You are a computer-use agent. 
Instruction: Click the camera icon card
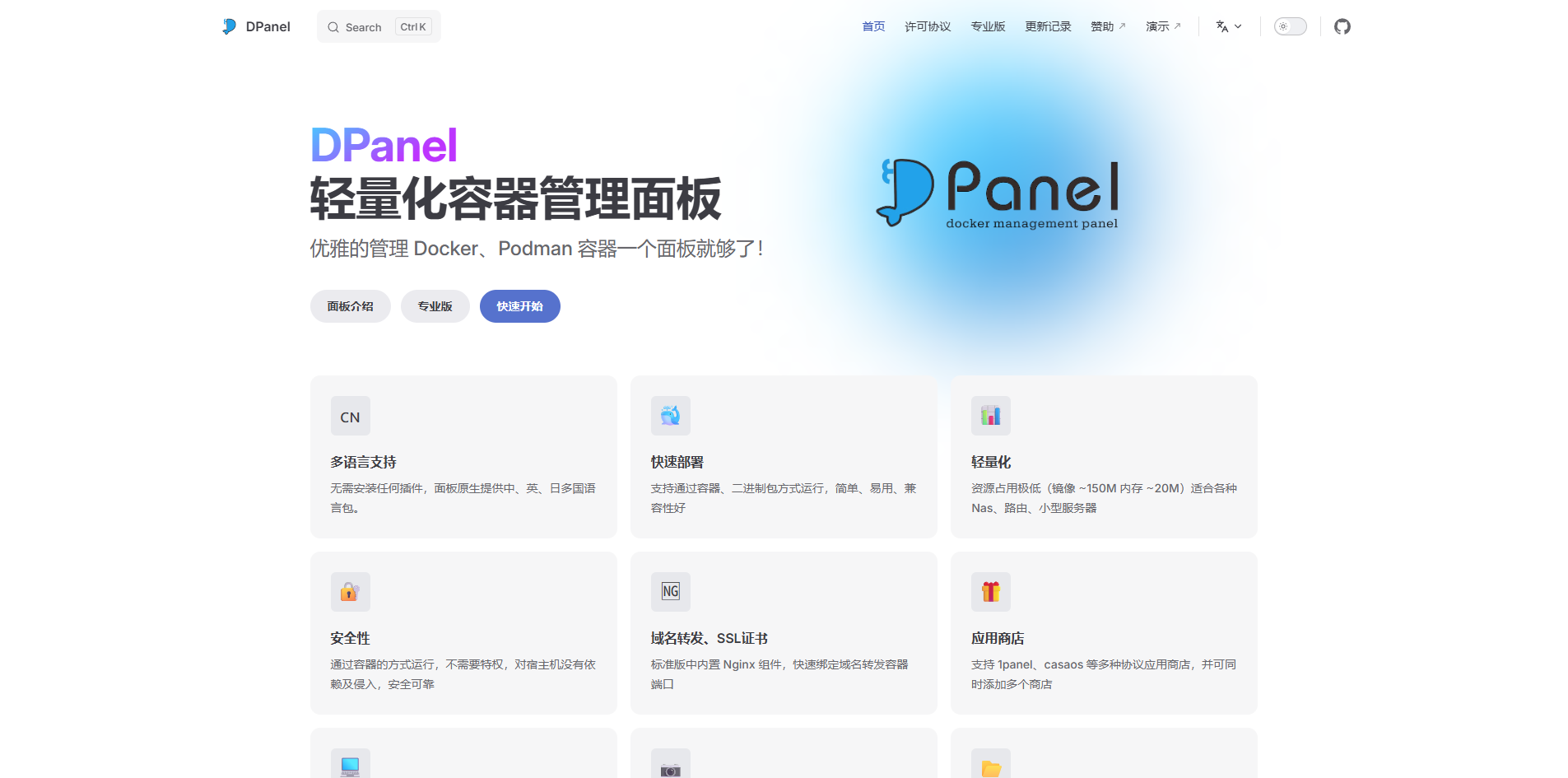coord(671,765)
